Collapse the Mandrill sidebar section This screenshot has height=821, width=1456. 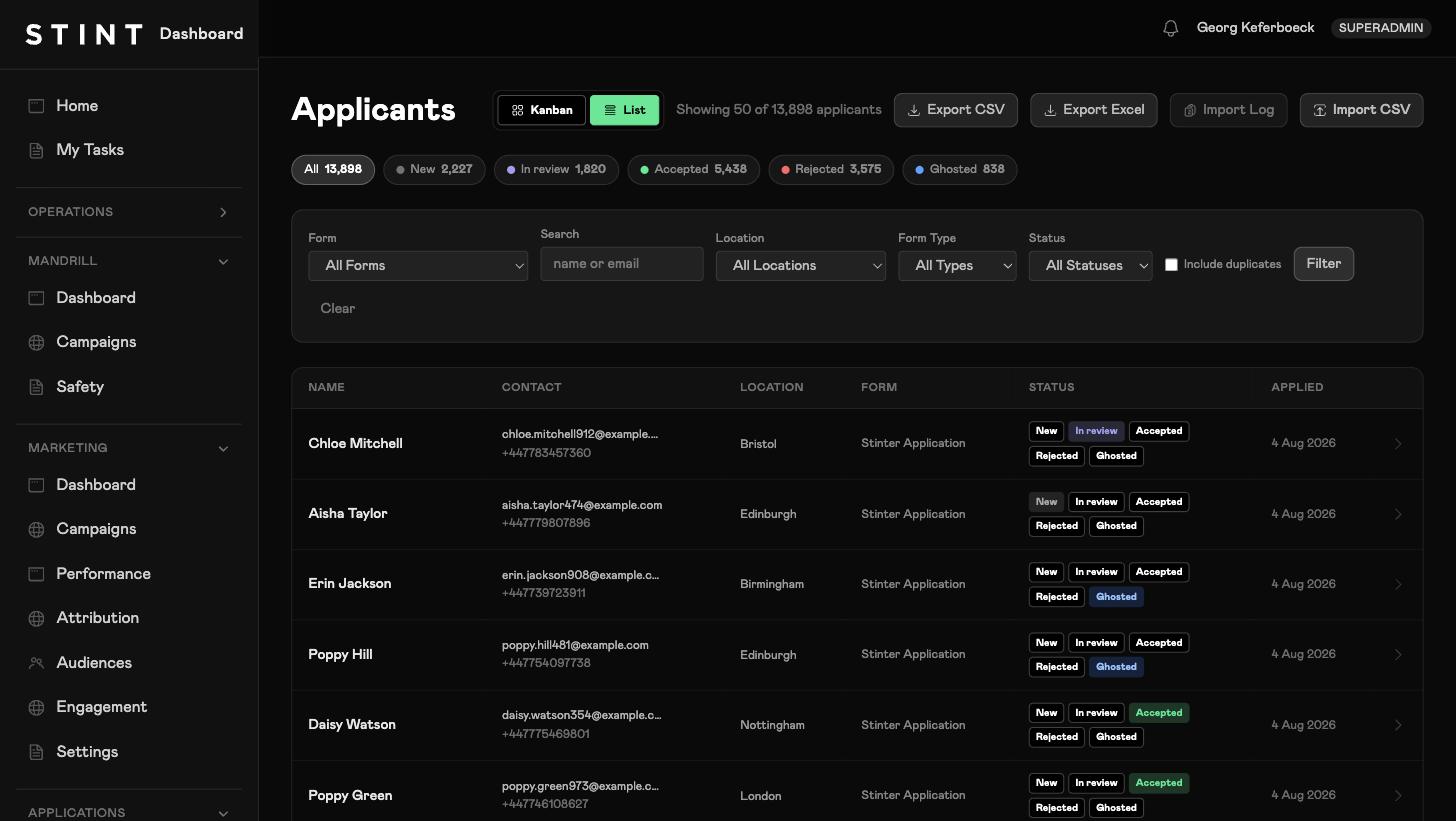coord(223,261)
